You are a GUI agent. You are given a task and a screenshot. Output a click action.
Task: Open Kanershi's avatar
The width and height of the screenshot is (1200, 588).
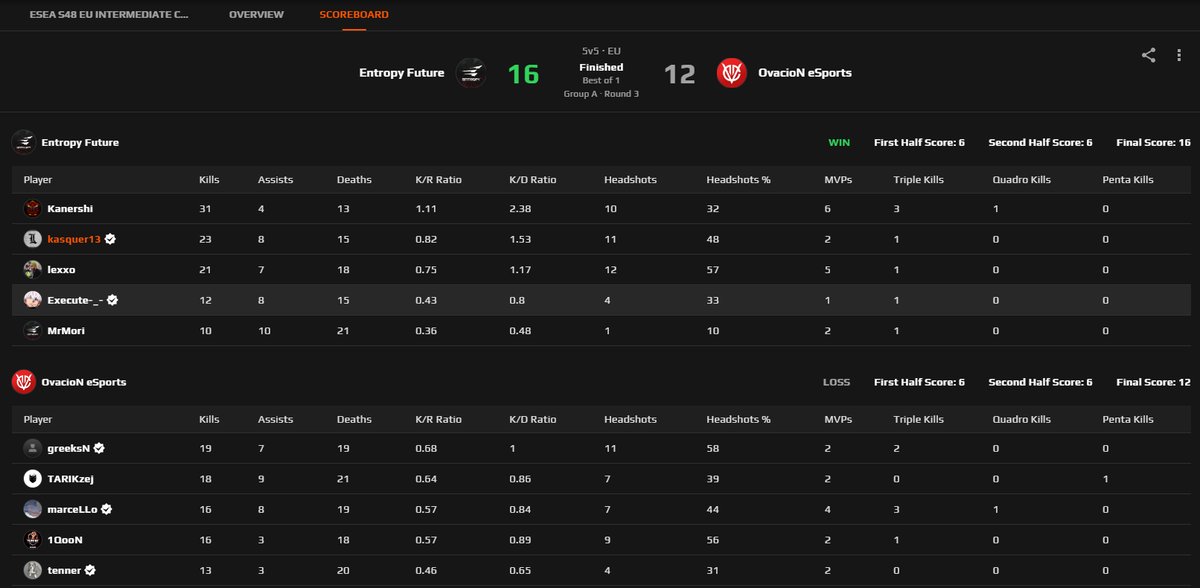(32, 208)
